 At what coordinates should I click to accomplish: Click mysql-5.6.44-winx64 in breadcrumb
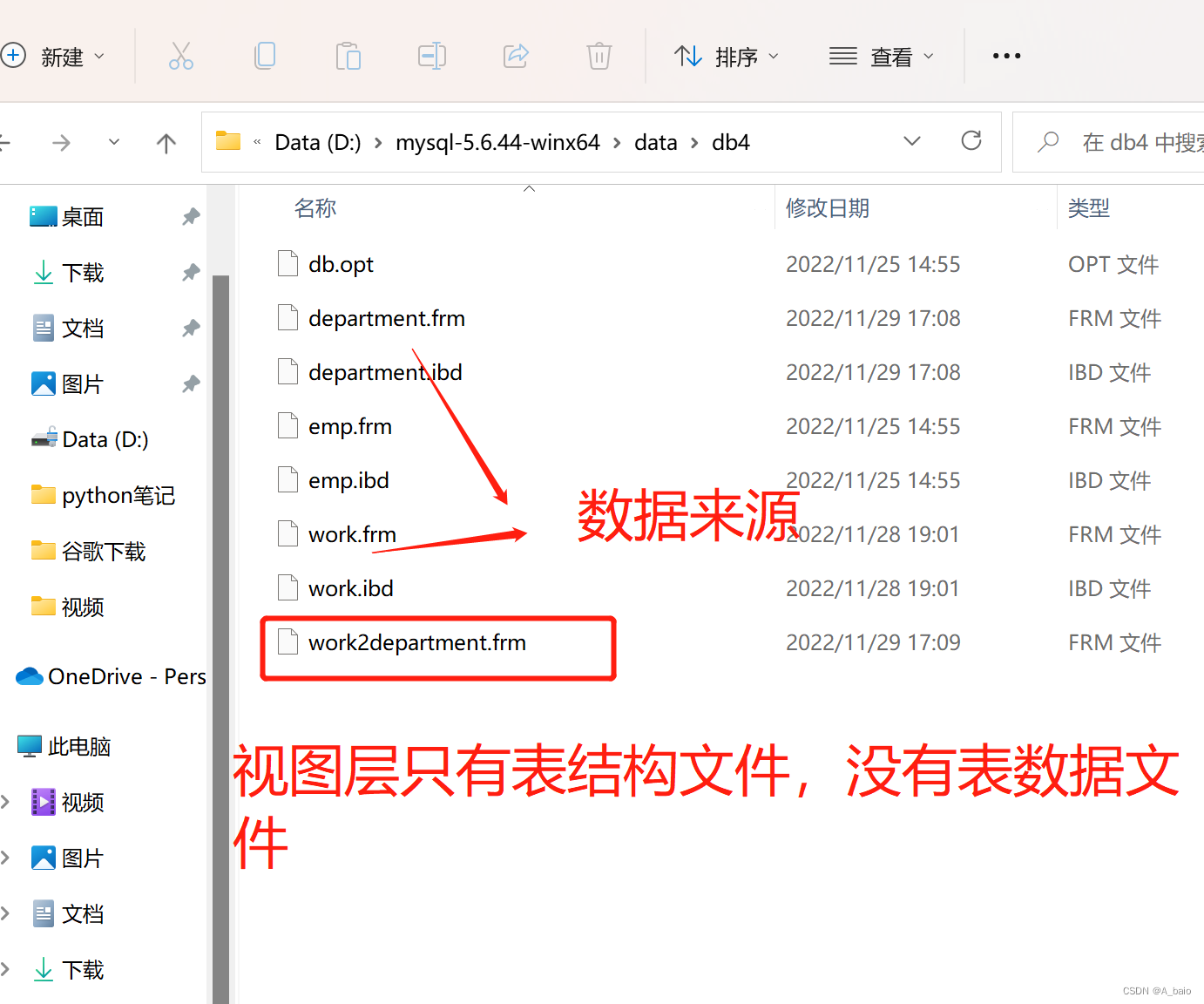click(x=497, y=142)
